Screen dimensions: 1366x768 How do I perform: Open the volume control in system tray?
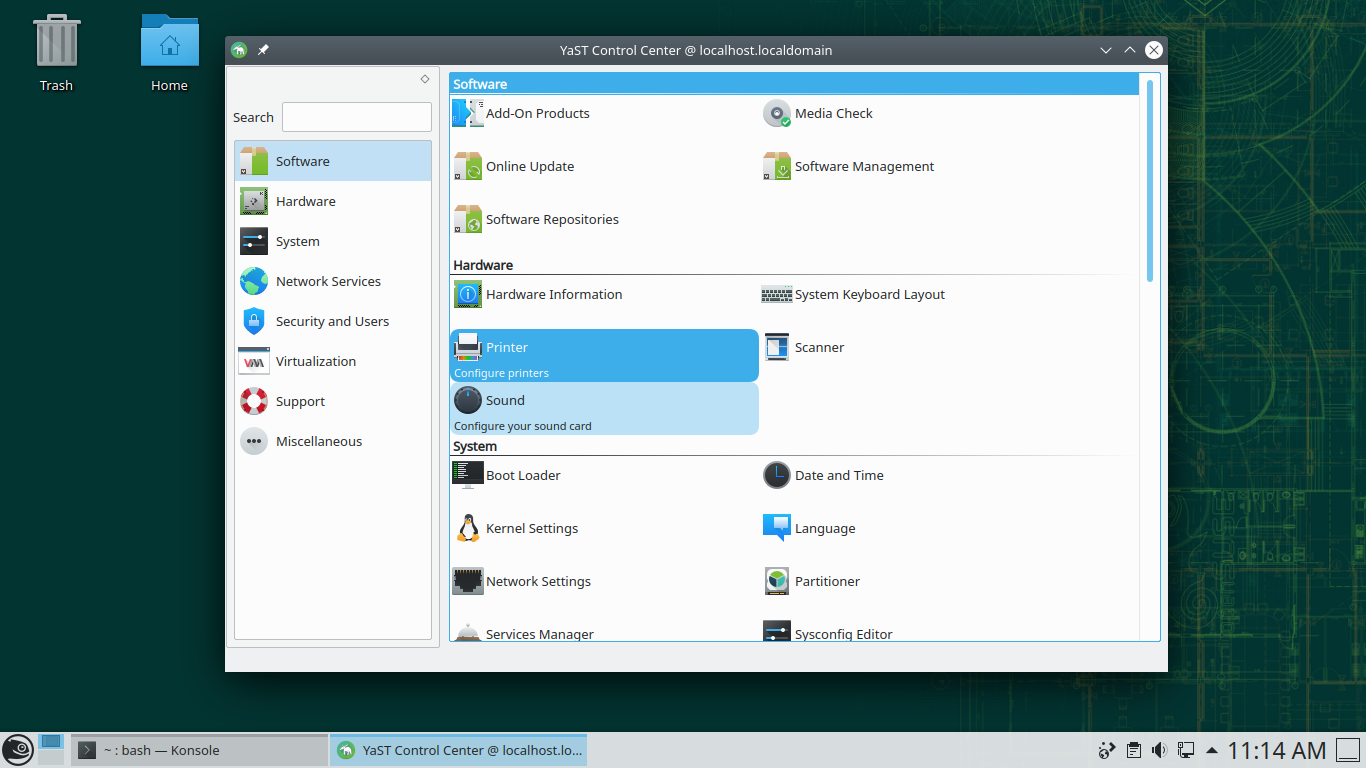pyautogui.click(x=1159, y=750)
